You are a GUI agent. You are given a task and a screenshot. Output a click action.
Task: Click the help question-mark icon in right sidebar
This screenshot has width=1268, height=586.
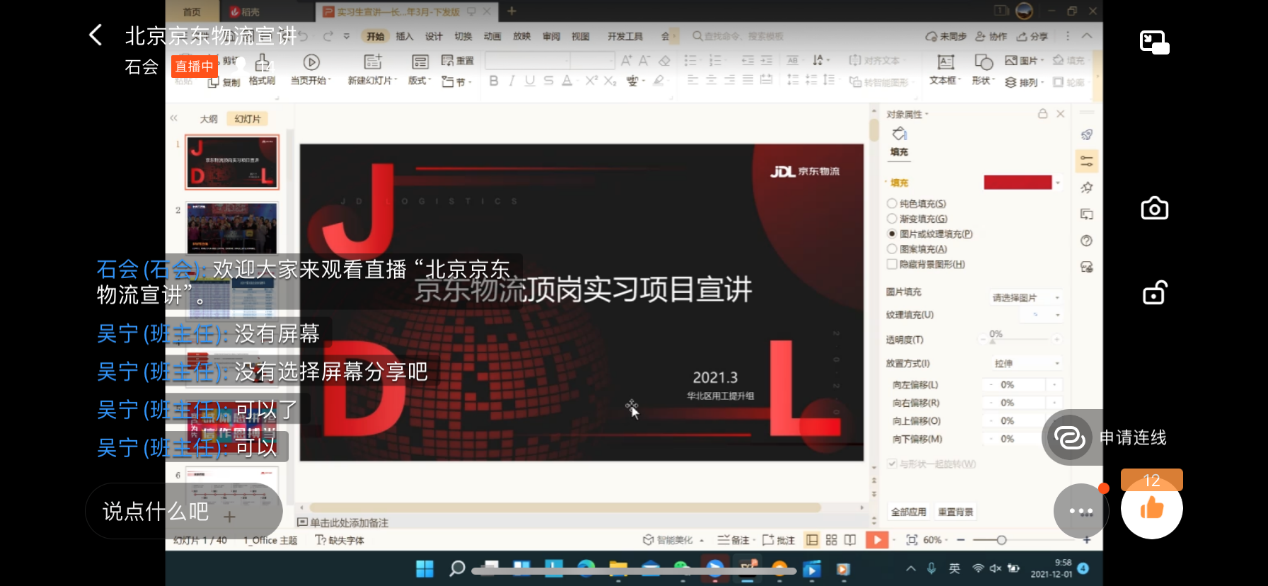[x=1087, y=241]
